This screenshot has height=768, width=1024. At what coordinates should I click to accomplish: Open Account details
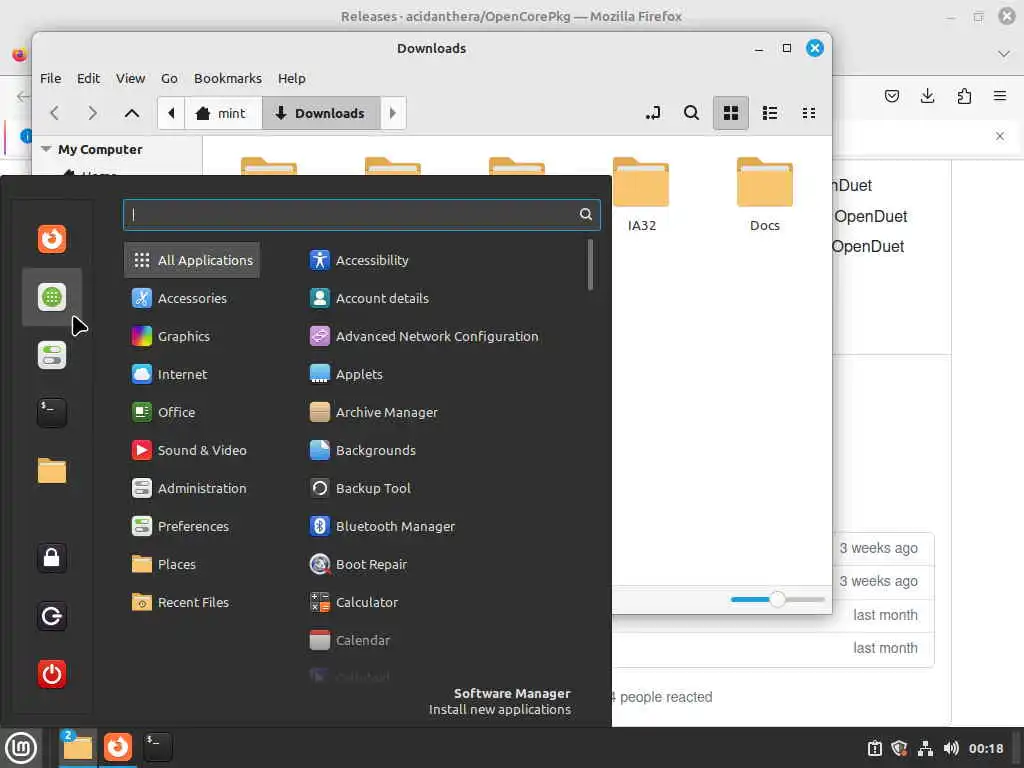click(369, 298)
